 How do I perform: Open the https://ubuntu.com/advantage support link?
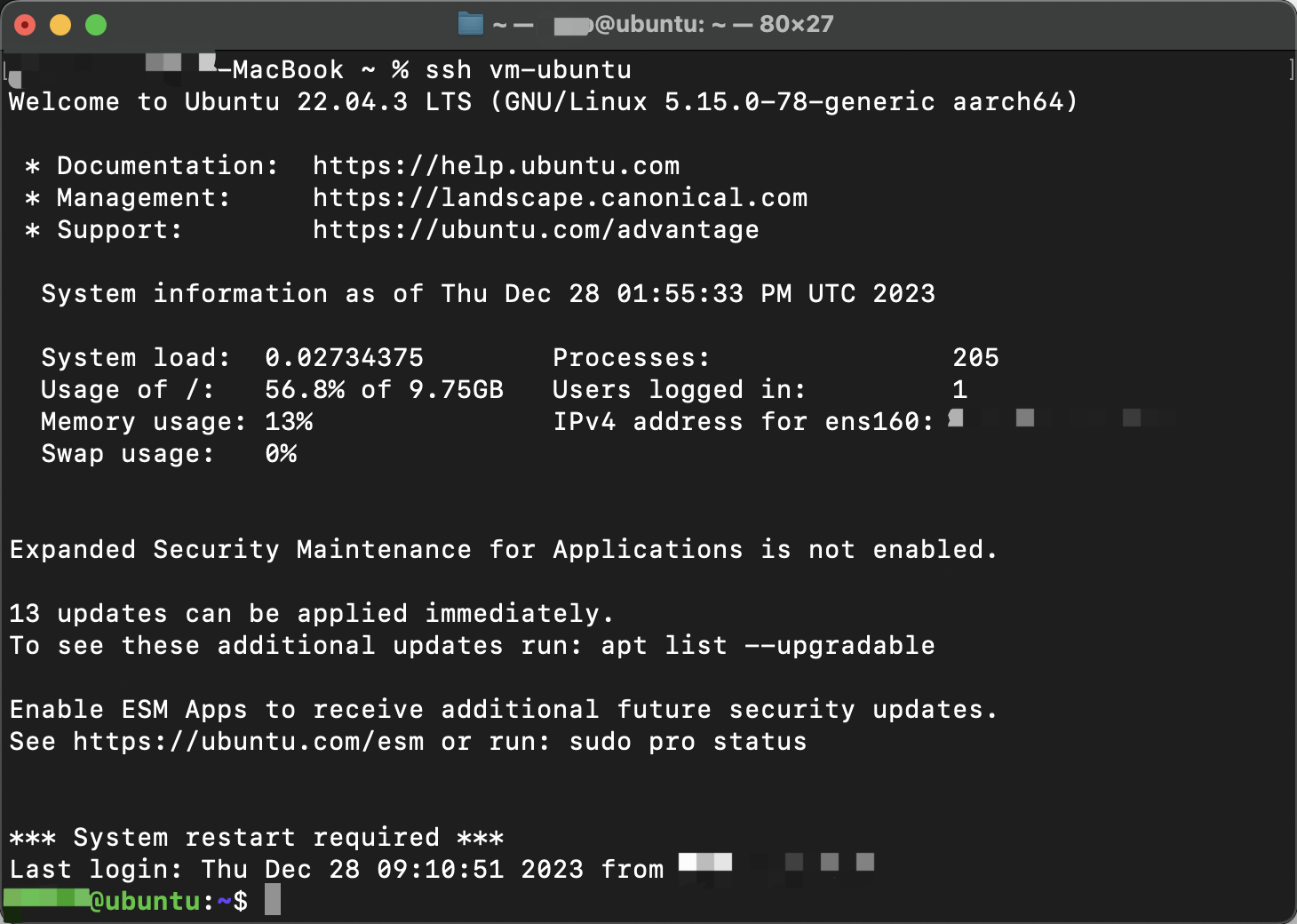[x=535, y=229]
